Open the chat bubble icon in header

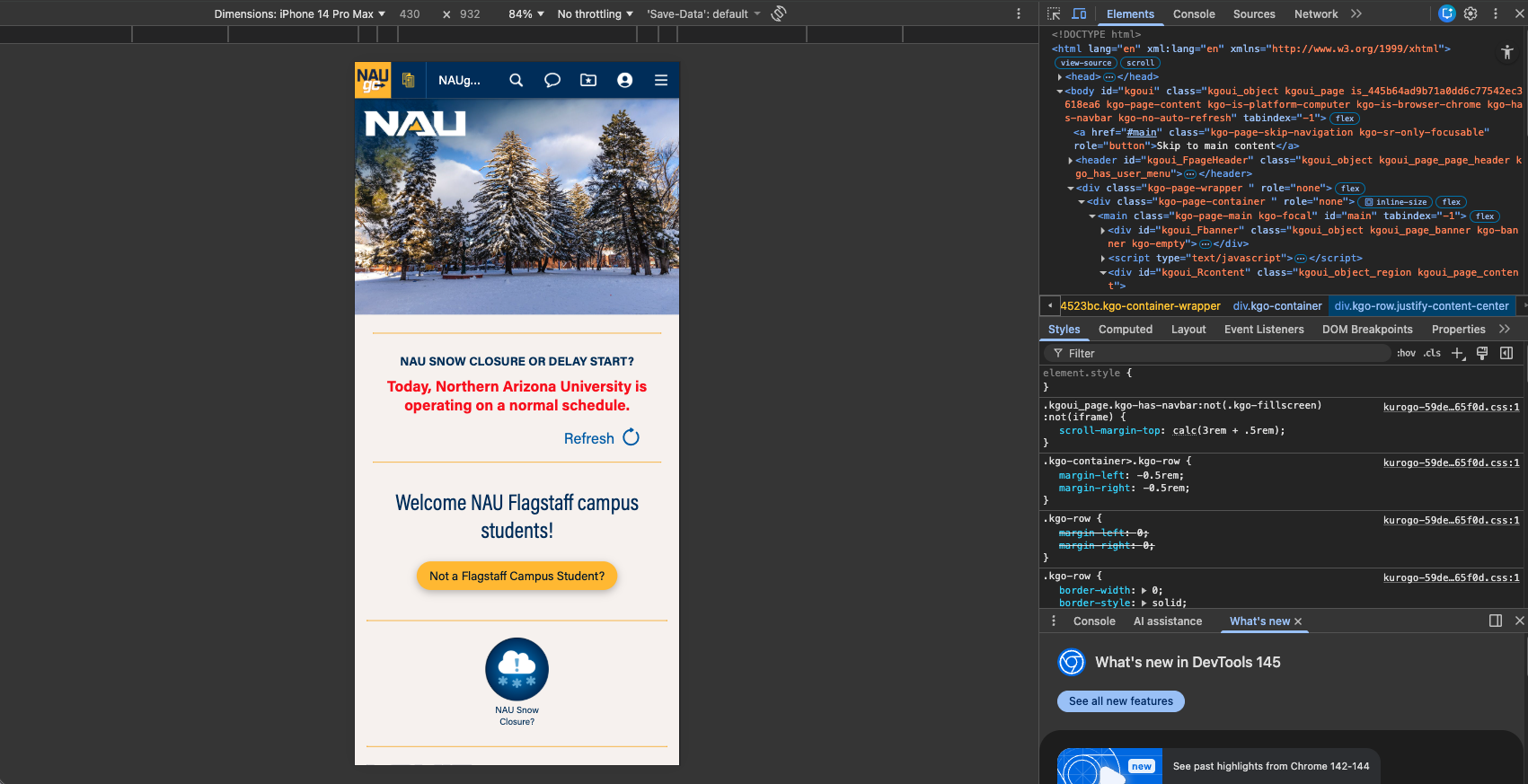[552, 80]
